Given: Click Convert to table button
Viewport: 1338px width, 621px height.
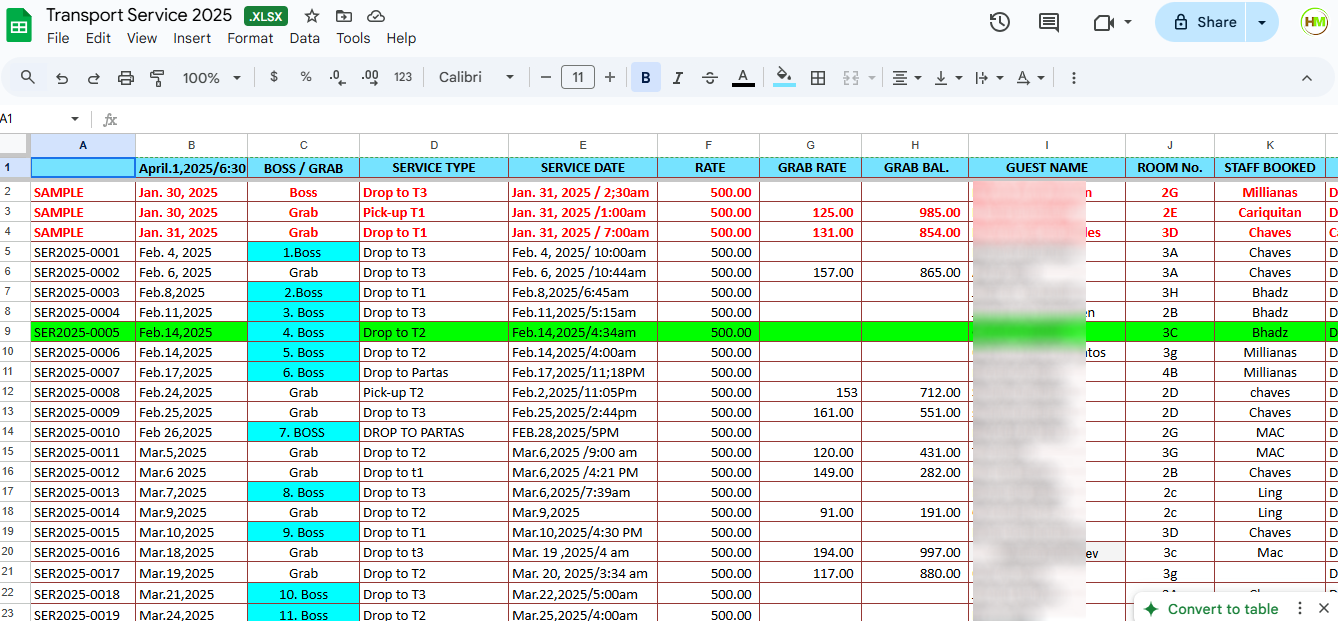Looking at the screenshot, I should pyautogui.click(x=1222, y=609).
